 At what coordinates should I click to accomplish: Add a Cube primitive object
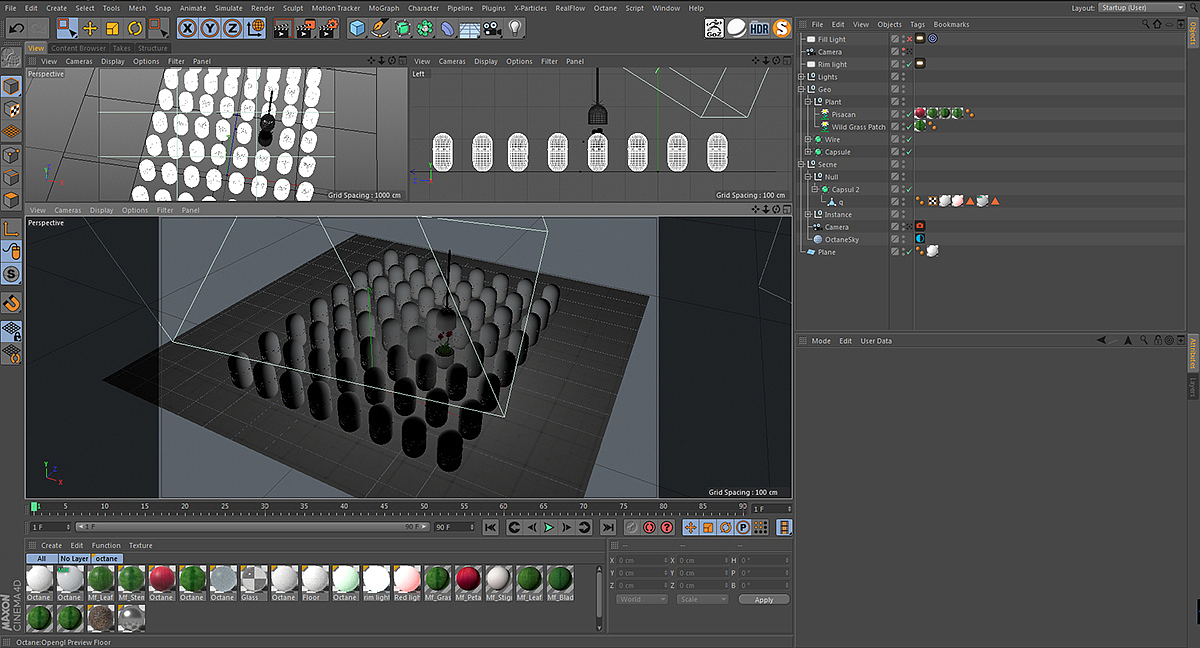[357, 28]
